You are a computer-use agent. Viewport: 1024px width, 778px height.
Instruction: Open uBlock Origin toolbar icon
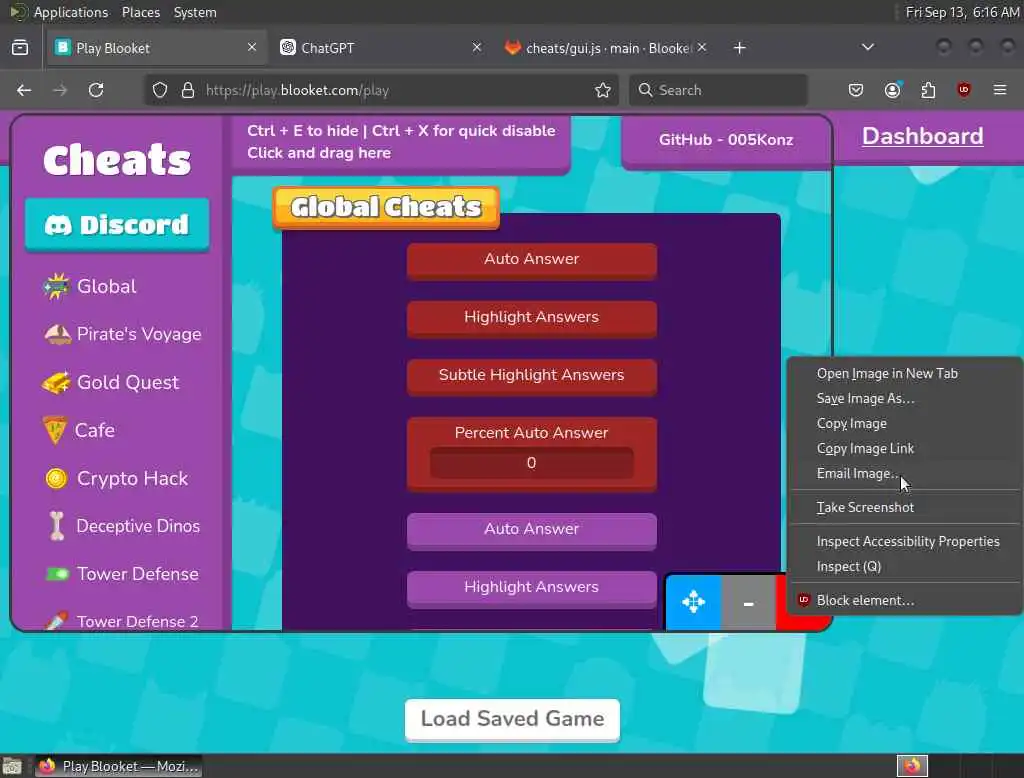tap(964, 90)
